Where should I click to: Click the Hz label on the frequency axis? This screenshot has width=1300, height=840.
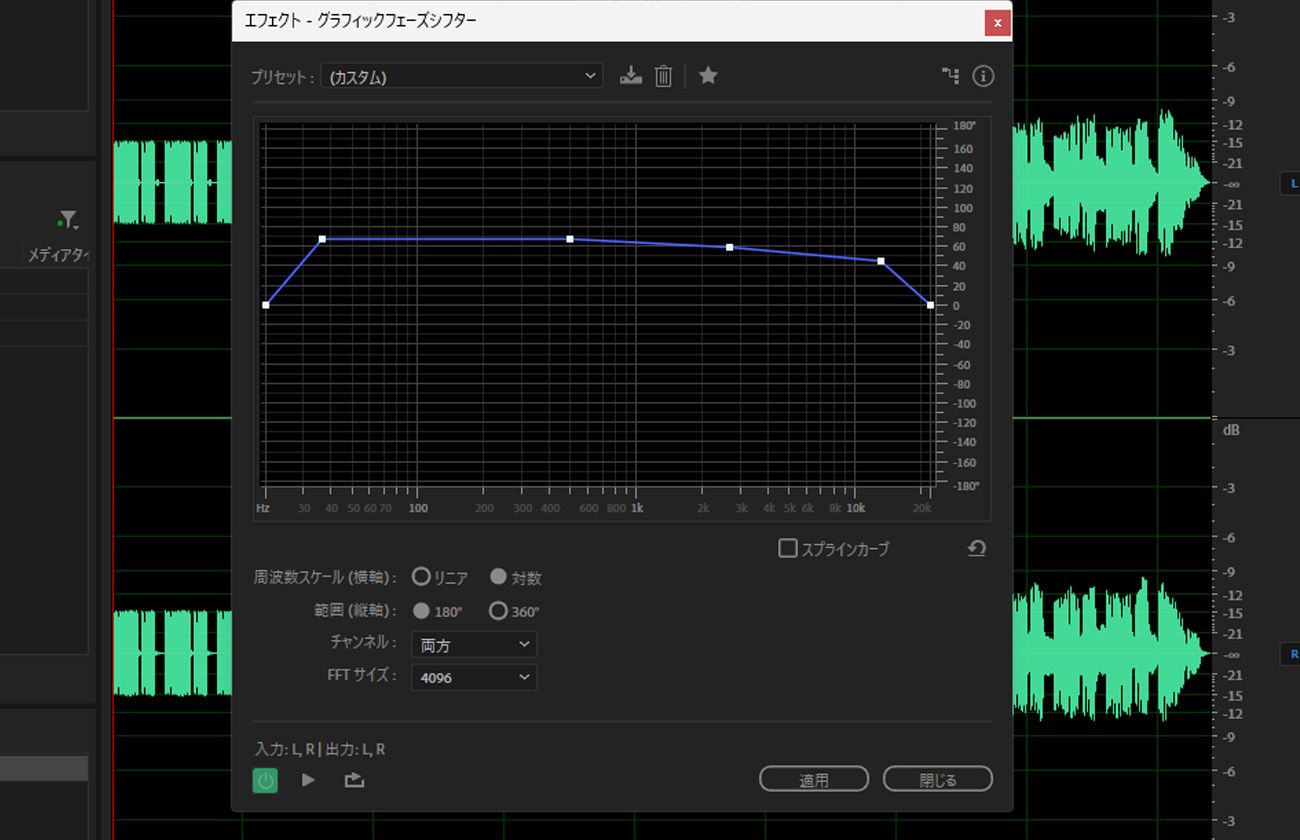[263, 508]
